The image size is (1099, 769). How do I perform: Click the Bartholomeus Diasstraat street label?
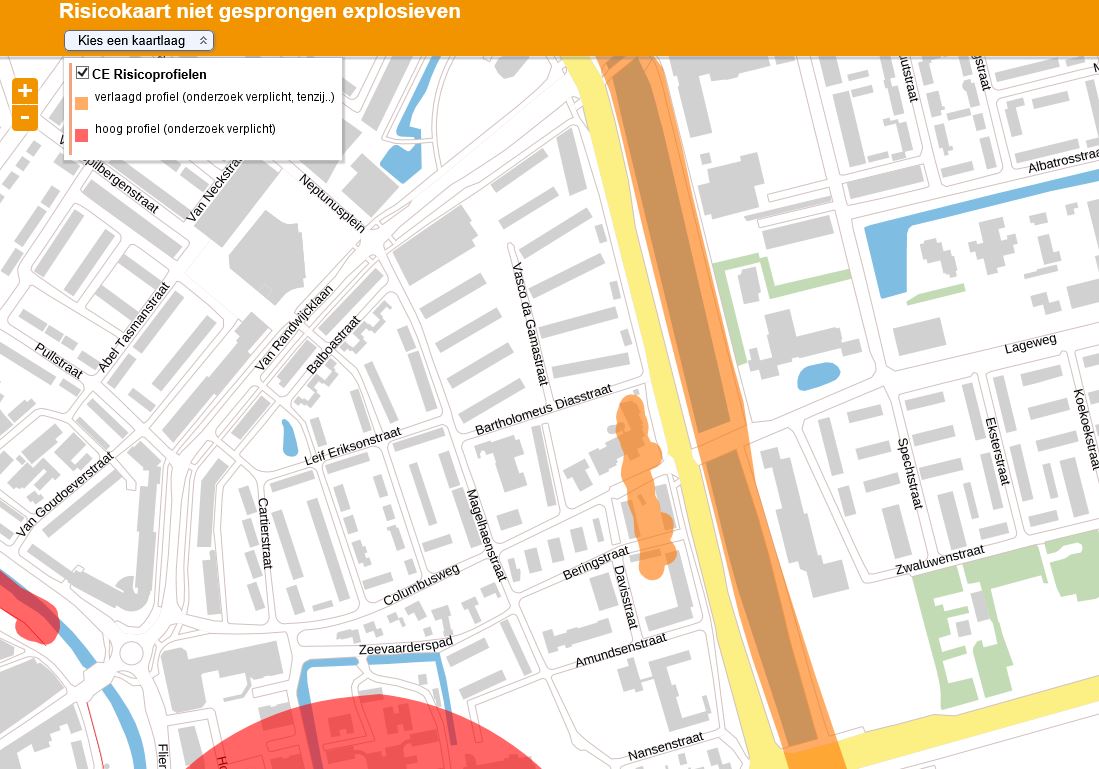[x=543, y=409]
